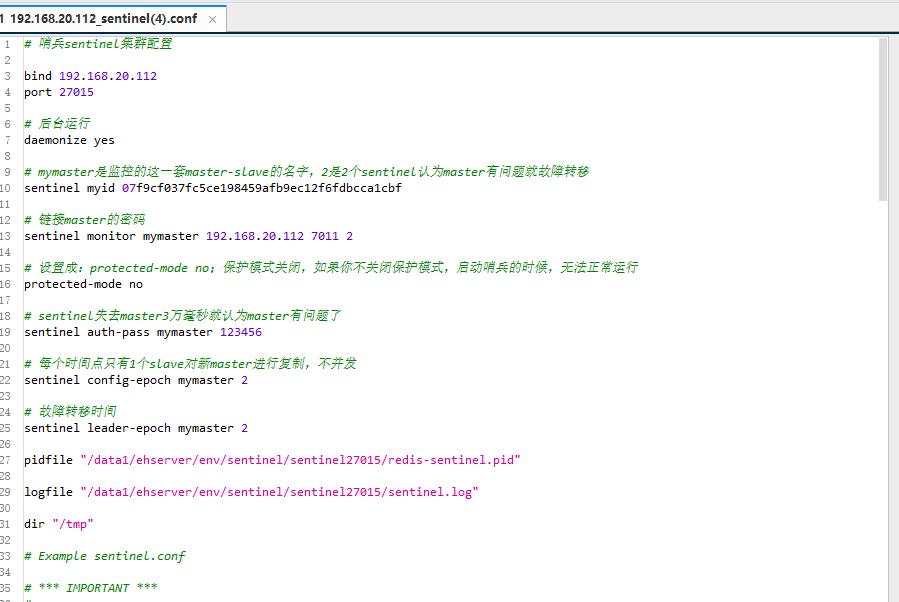
Task: Click the auth-pass password 123456
Action: [x=240, y=331]
